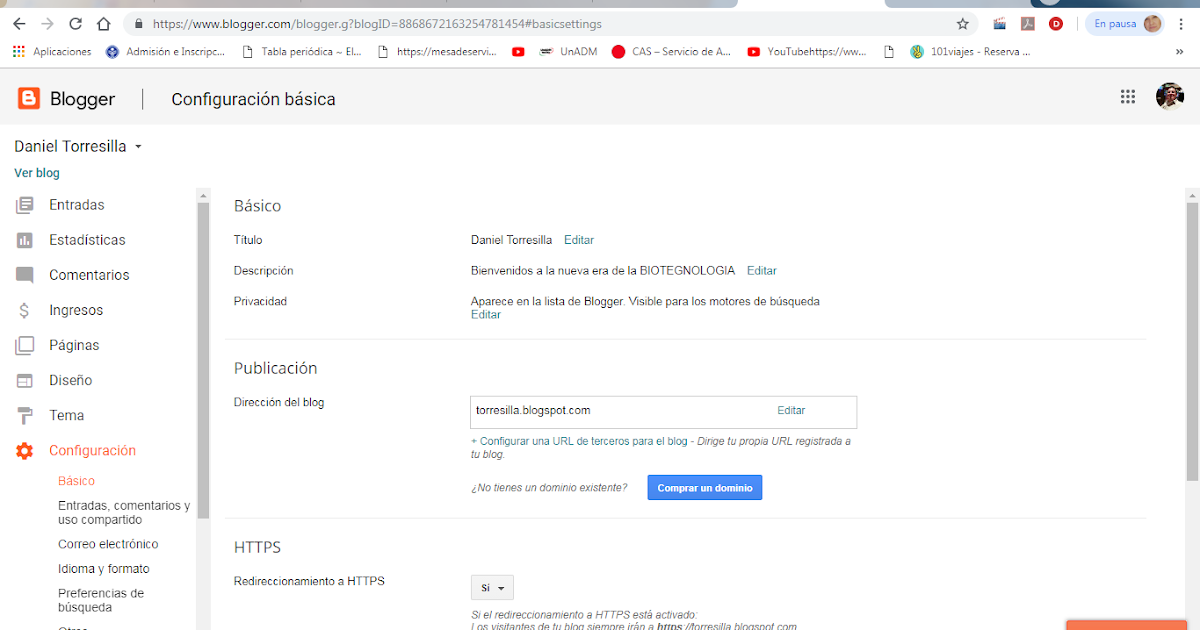Viewport: 1200px width, 630px height.
Task: Click the Ver blog link
Action: click(37, 173)
